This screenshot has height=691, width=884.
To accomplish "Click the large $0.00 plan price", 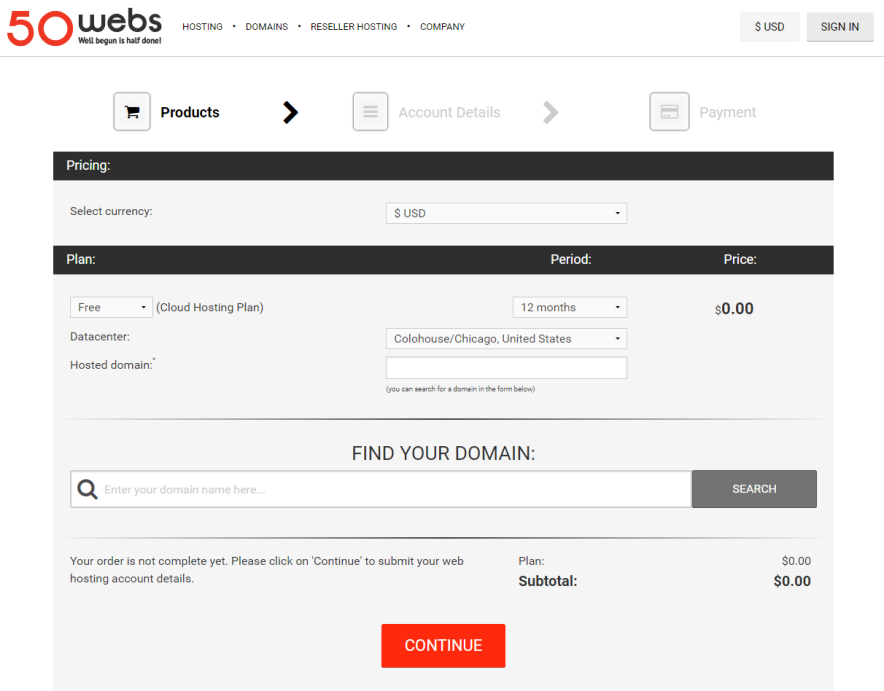I will (734, 309).
